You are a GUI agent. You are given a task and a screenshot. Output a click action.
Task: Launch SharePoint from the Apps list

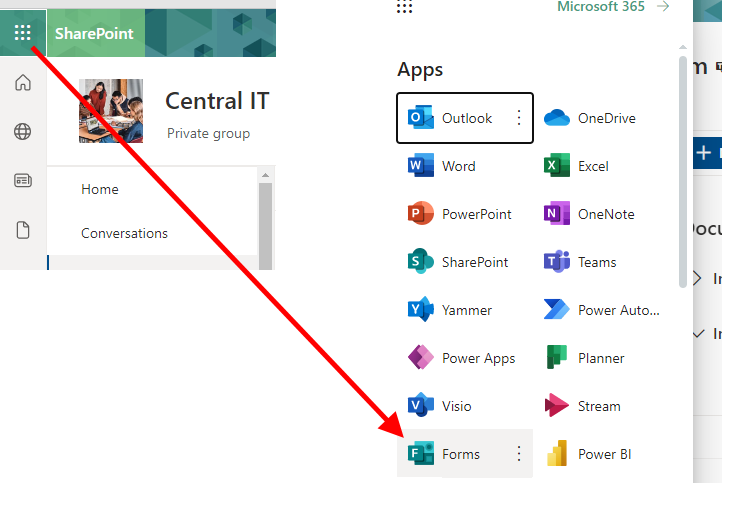click(458, 262)
